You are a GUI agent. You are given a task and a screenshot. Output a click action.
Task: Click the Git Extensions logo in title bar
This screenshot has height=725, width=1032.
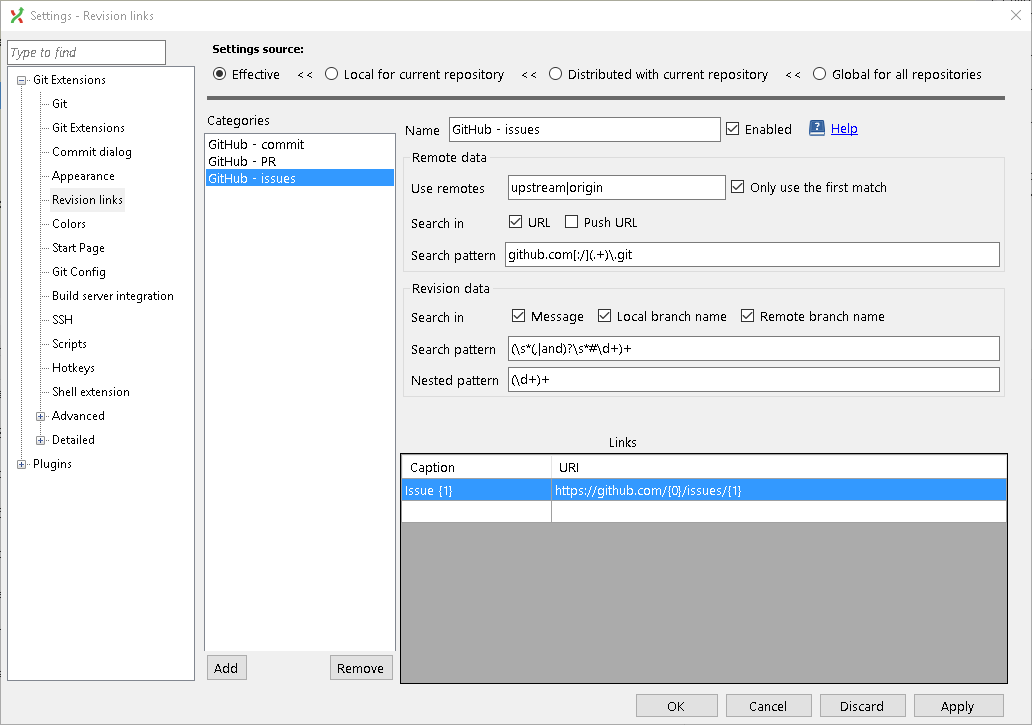pos(17,16)
